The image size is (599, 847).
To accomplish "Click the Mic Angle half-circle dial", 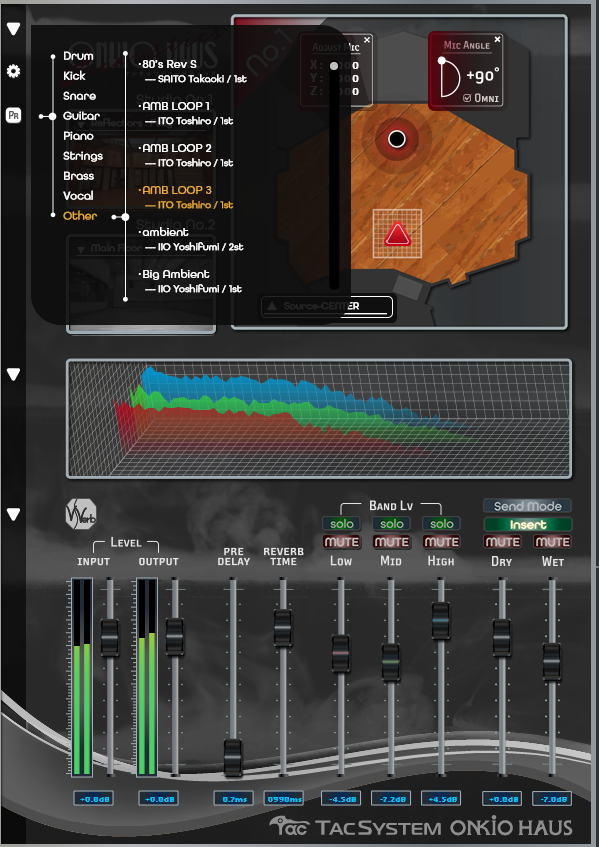I will click(449, 79).
